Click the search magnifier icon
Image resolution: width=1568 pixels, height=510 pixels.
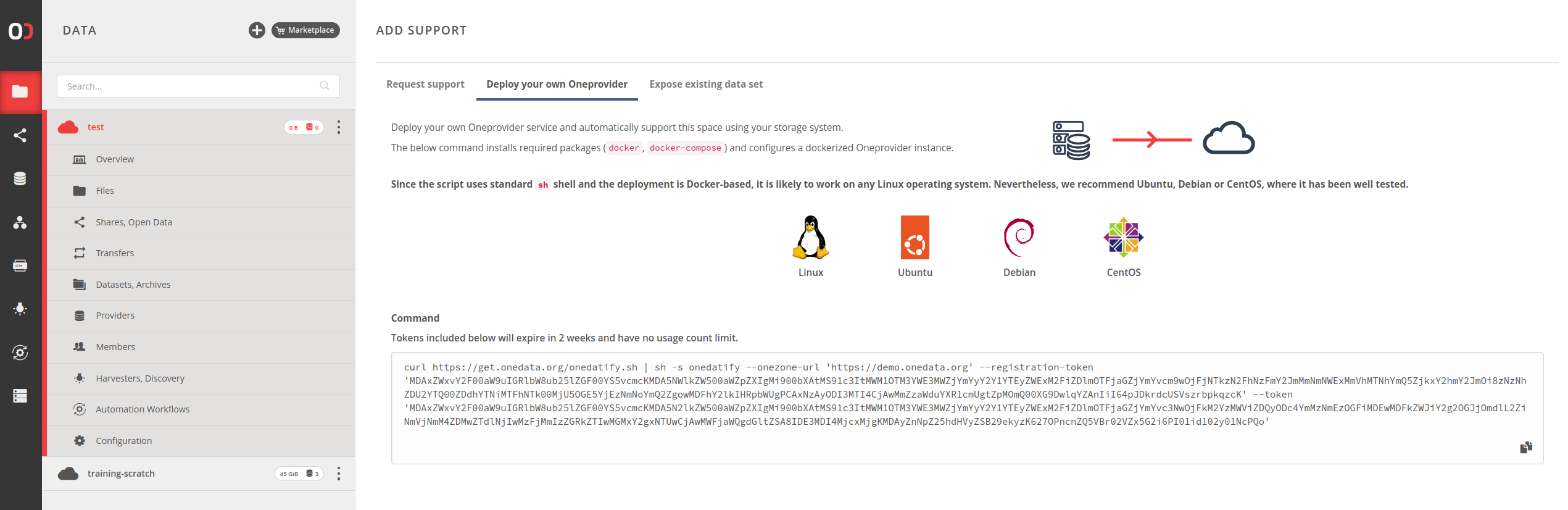coord(325,86)
